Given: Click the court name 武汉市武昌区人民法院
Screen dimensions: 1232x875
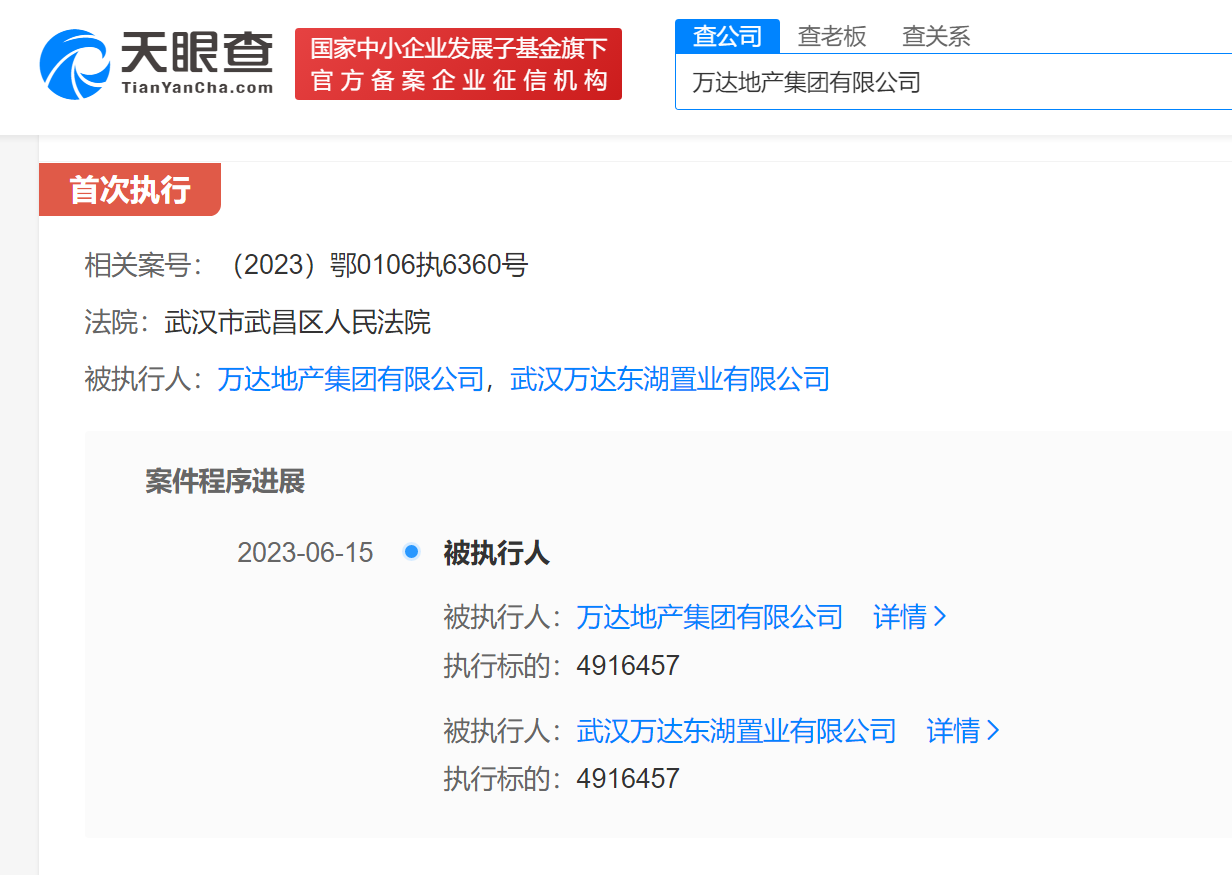Looking at the screenshot, I should pos(297,323).
